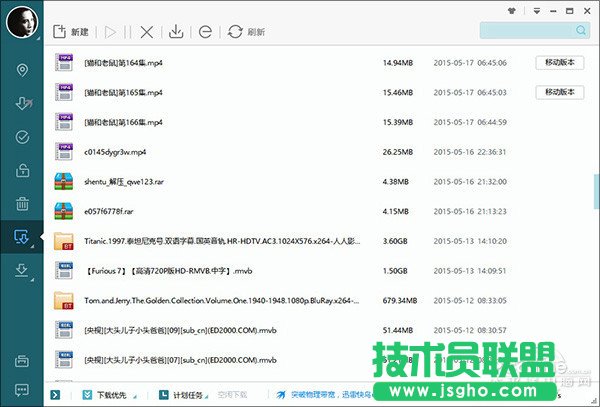The width and height of the screenshot is (600, 407).
Task: Click the 刷新 refresh icon
Action: point(235,31)
